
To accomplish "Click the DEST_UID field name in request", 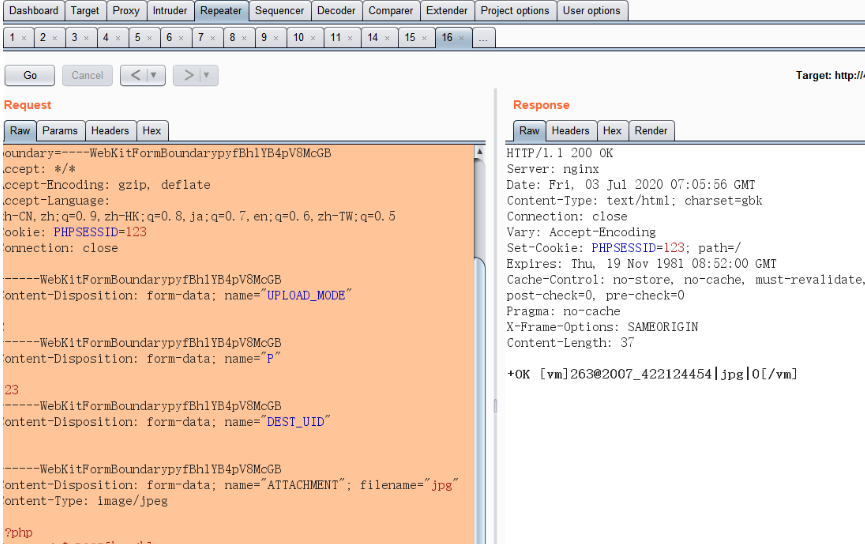I will 296,422.
